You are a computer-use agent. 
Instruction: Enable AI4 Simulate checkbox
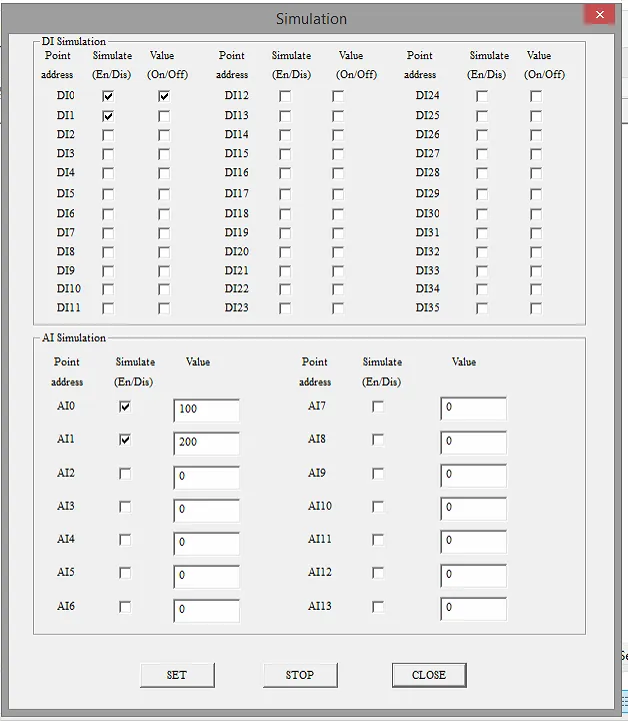point(125,540)
